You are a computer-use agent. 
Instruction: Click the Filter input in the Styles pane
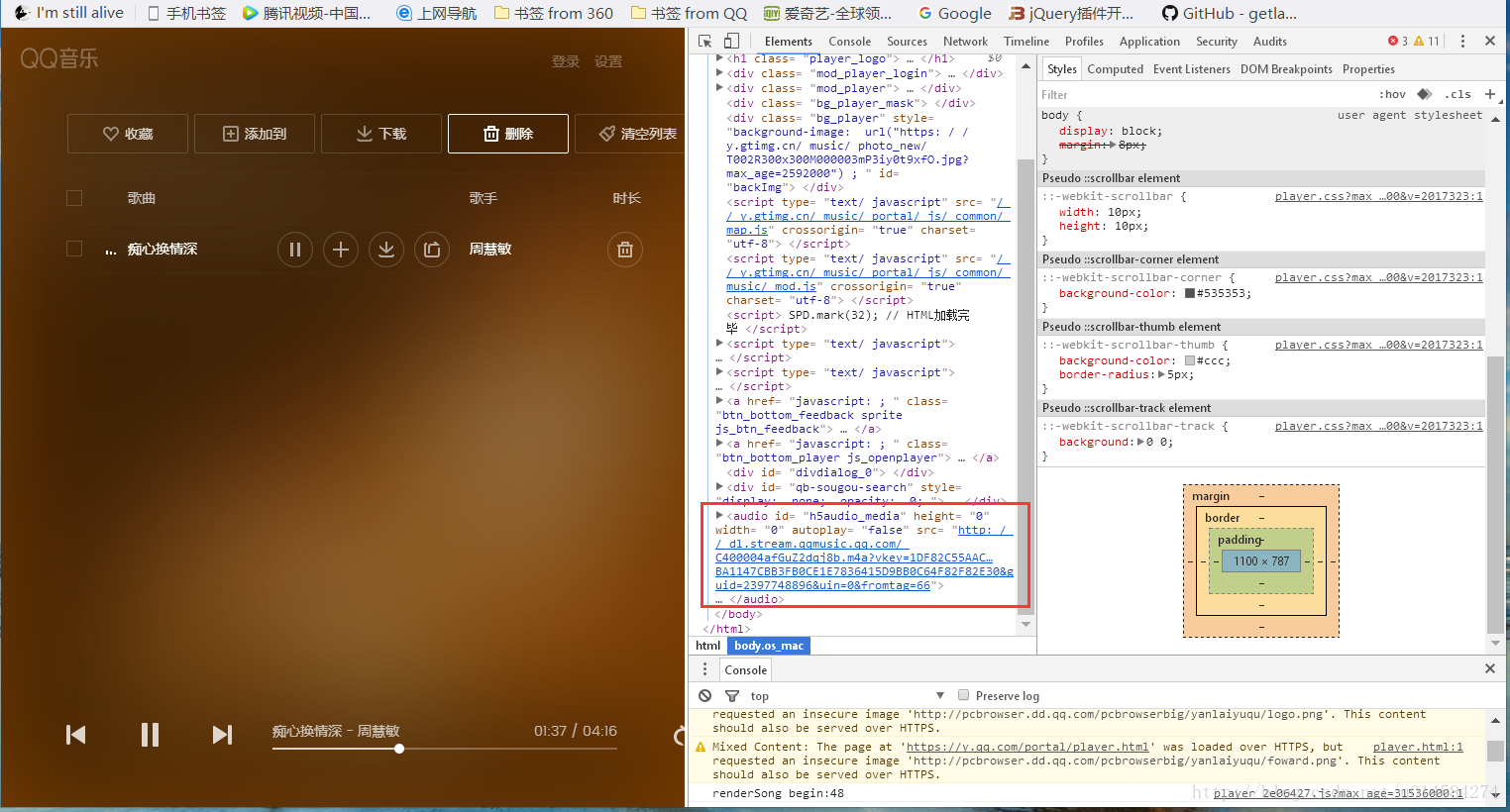pyautogui.click(x=1204, y=95)
